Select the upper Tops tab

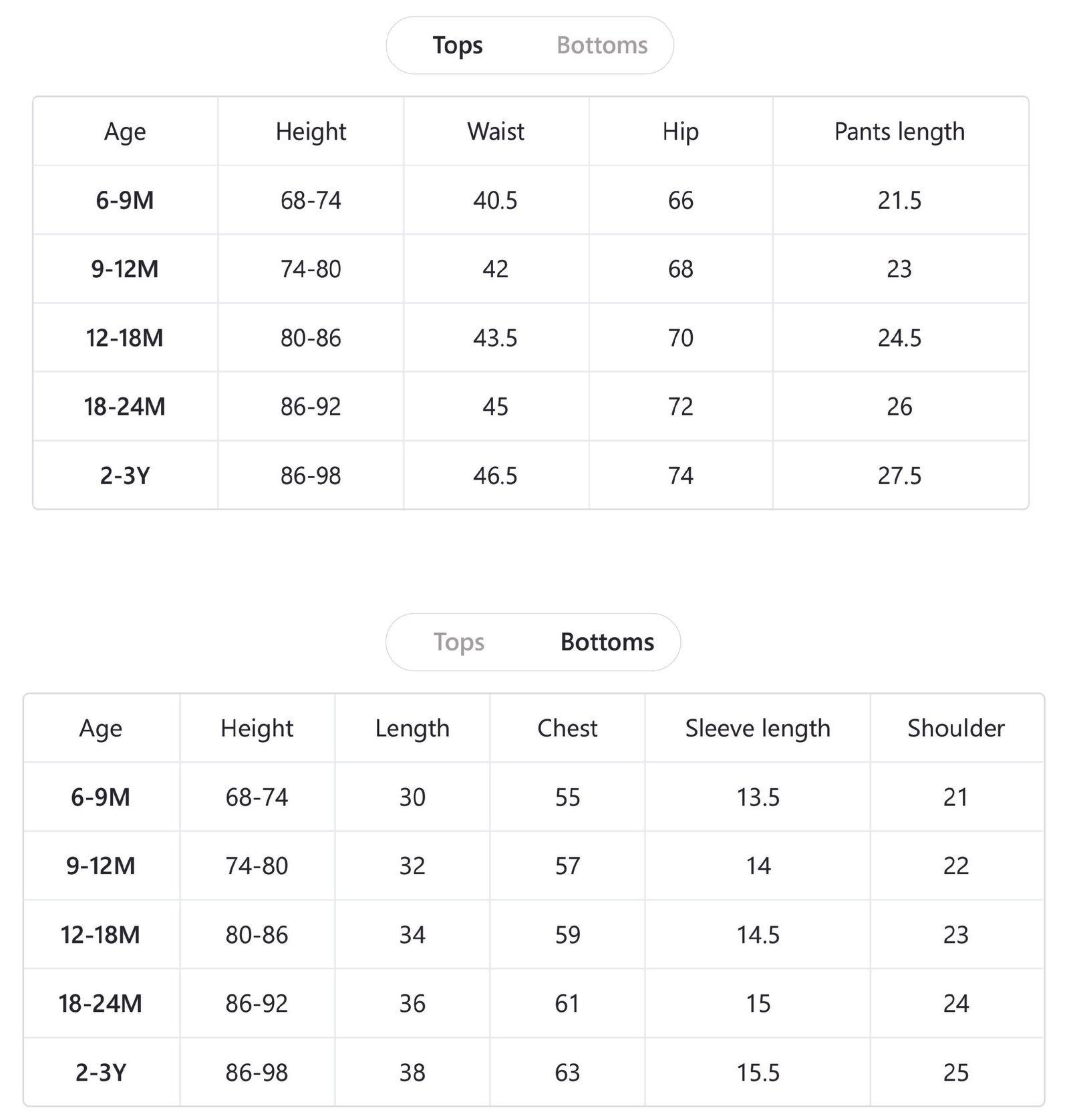[x=458, y=45]
